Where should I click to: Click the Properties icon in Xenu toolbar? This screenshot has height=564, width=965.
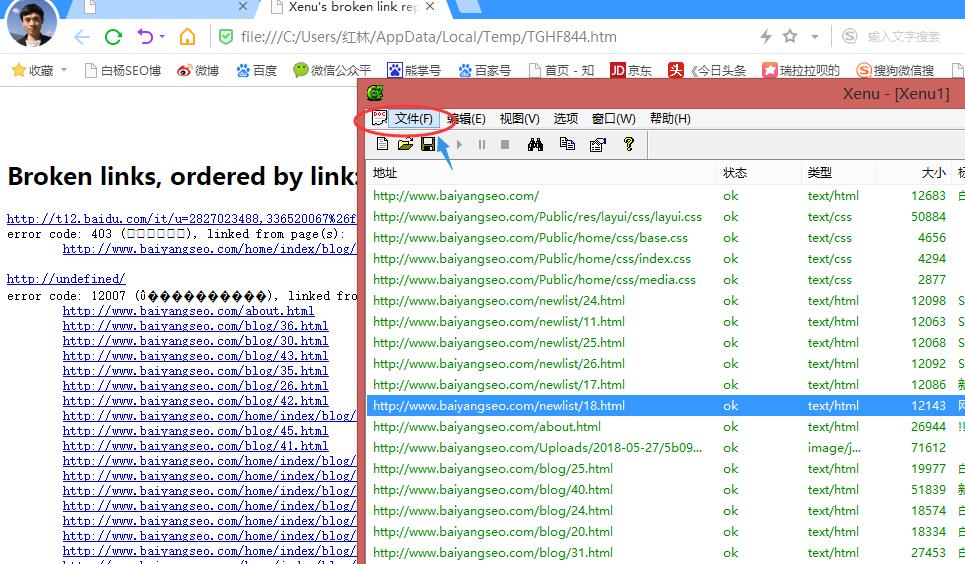click(598, 145)
